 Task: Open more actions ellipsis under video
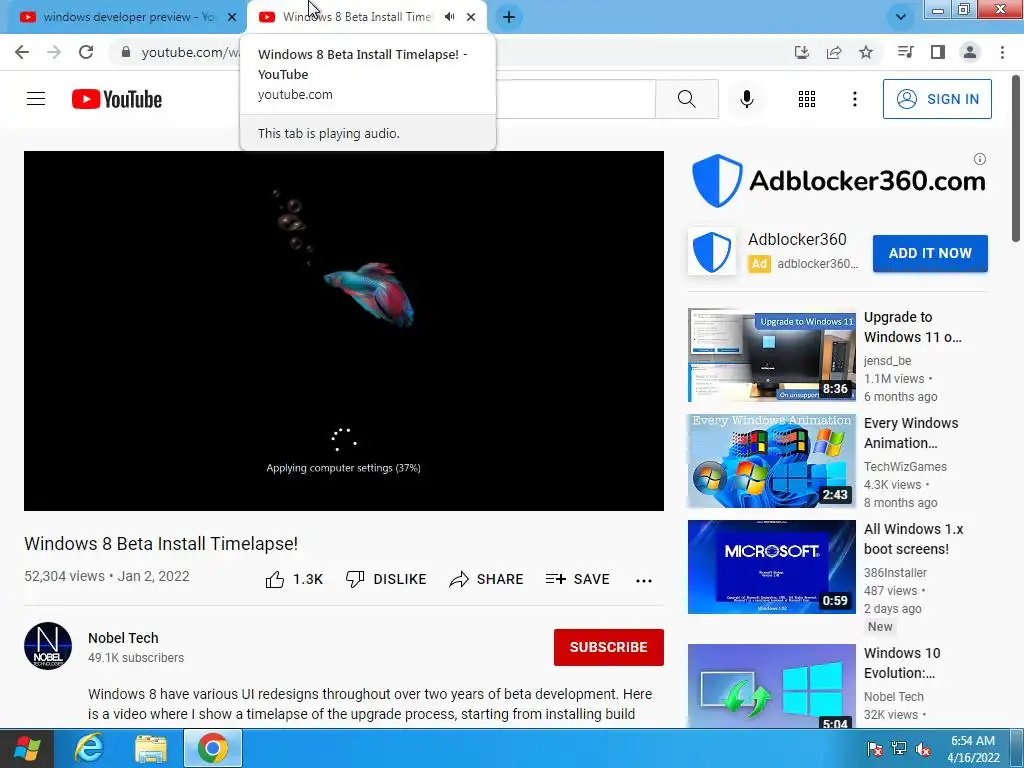[644, 581]
